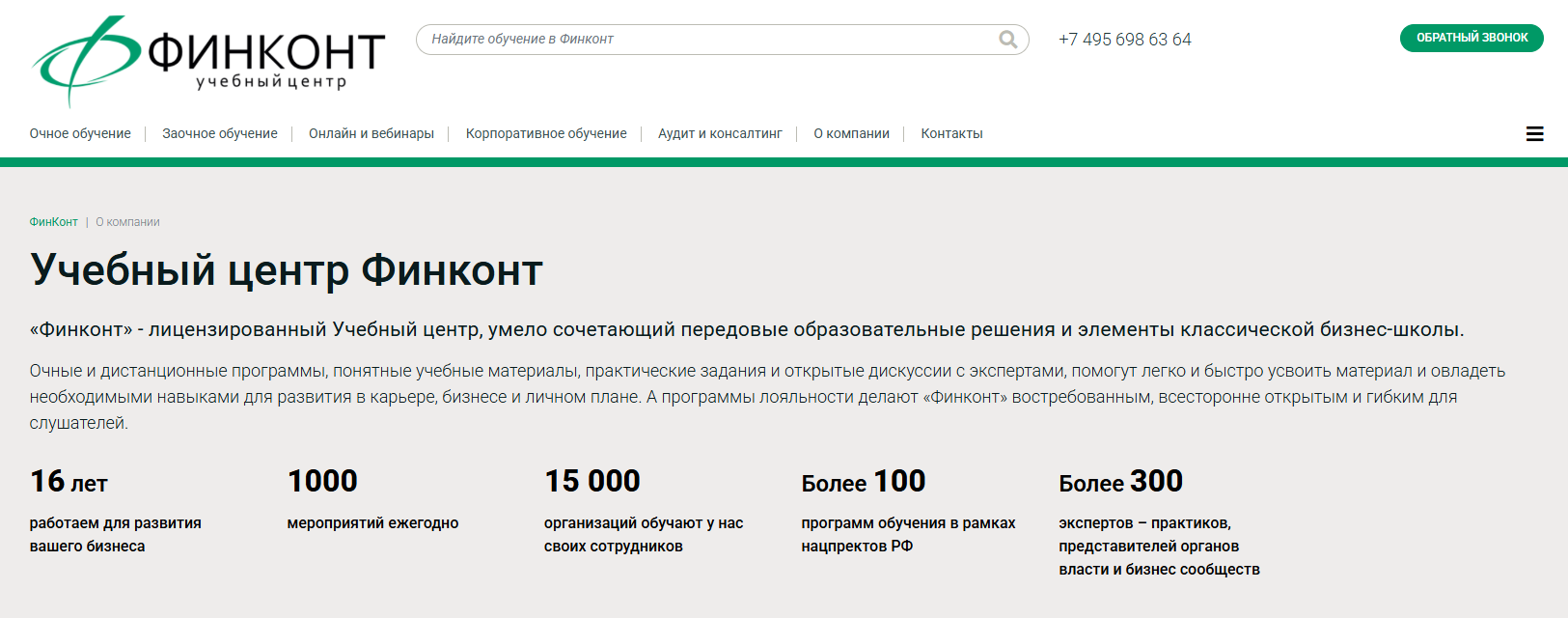Viewport: 1568px width, 618px height.
Task: Click text 'мероприятий ежегодно'
Action: 372,523
